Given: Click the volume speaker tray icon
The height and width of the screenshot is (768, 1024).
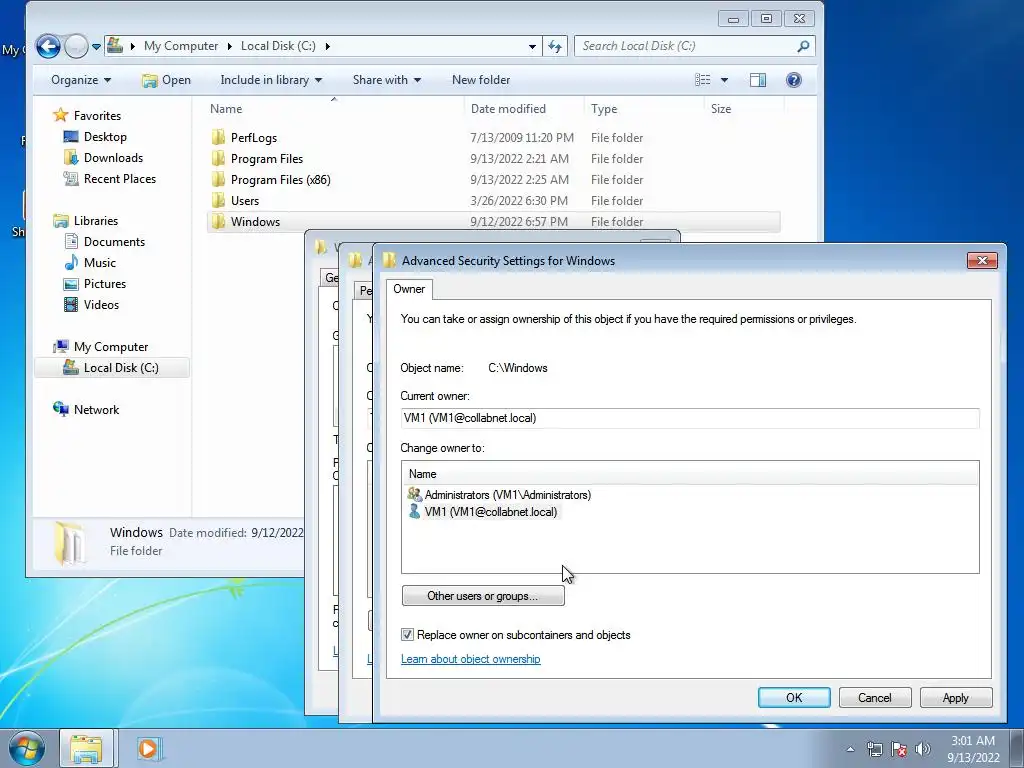Looking at the screenshot, I should [x=922, y=749].
